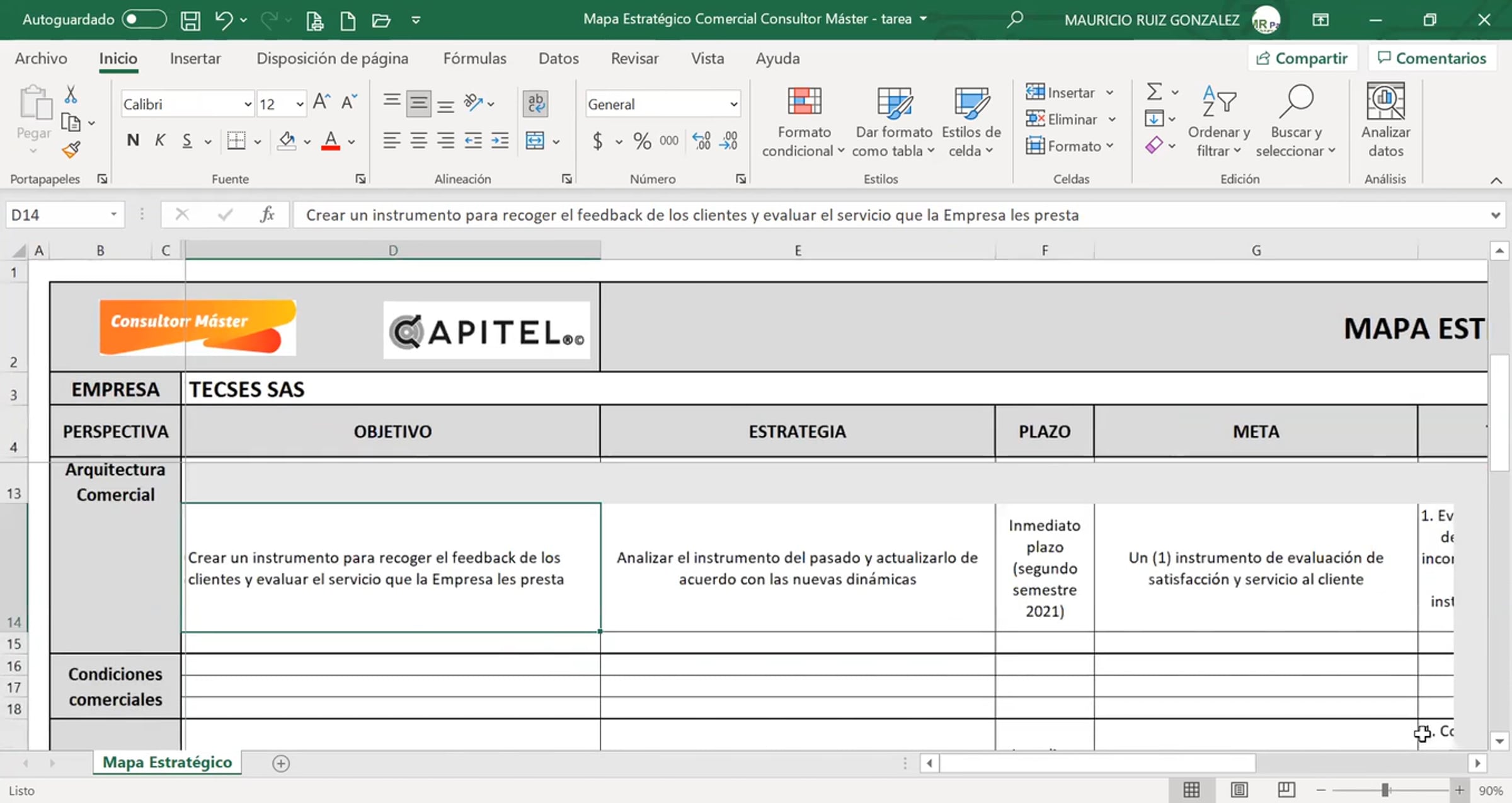The height and width of the screenshot is (803, 1512).
Task: Select the Mapa Estratégico sheet tab
Action: pyautogui.click(x=168, y=763)
